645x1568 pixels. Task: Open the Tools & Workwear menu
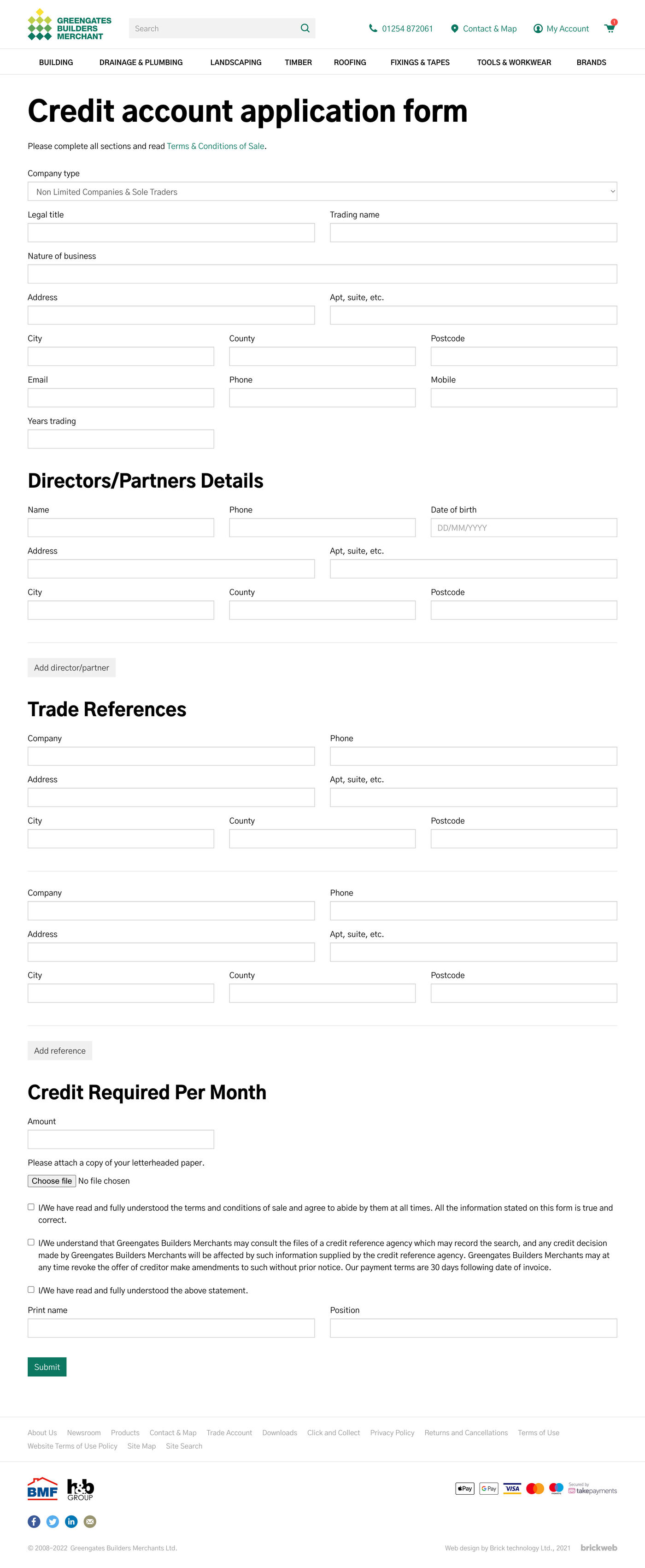514,62
